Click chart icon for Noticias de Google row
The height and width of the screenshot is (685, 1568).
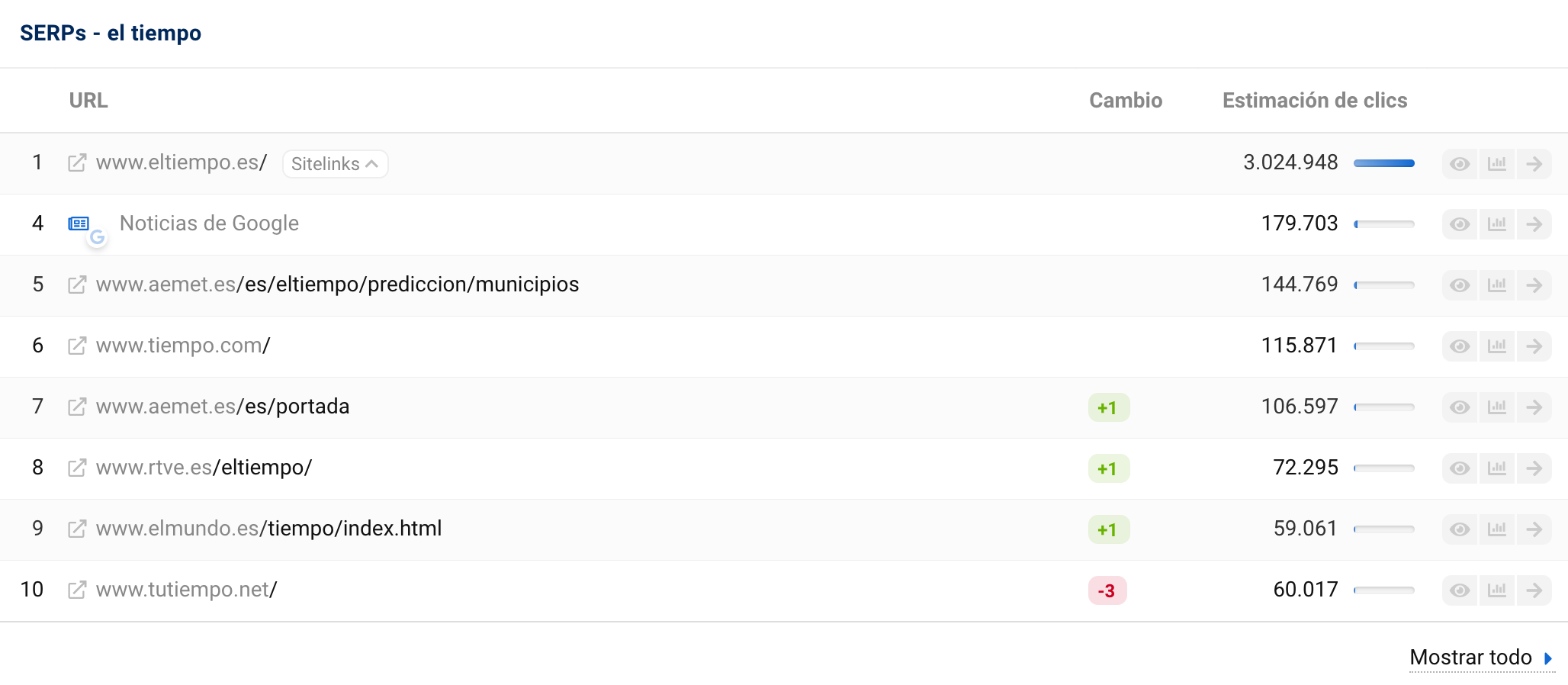(1496, 224)
